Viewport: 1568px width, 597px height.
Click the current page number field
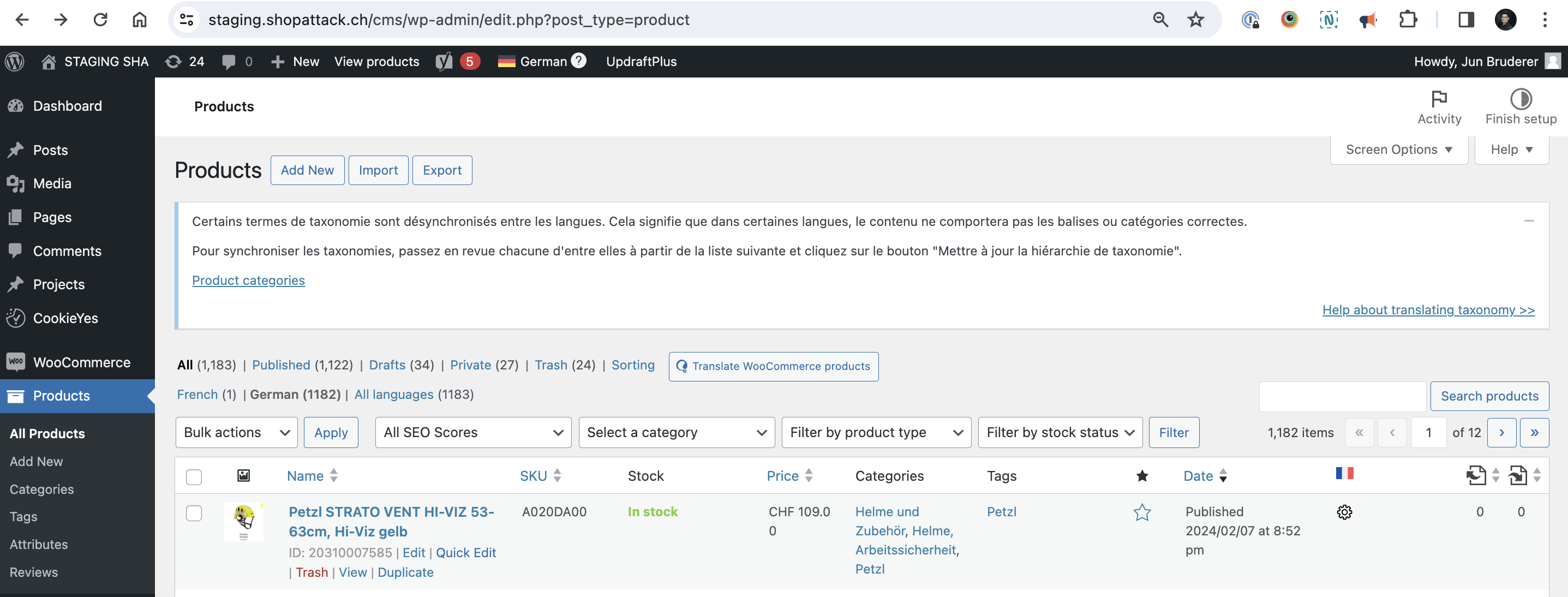1428,433
